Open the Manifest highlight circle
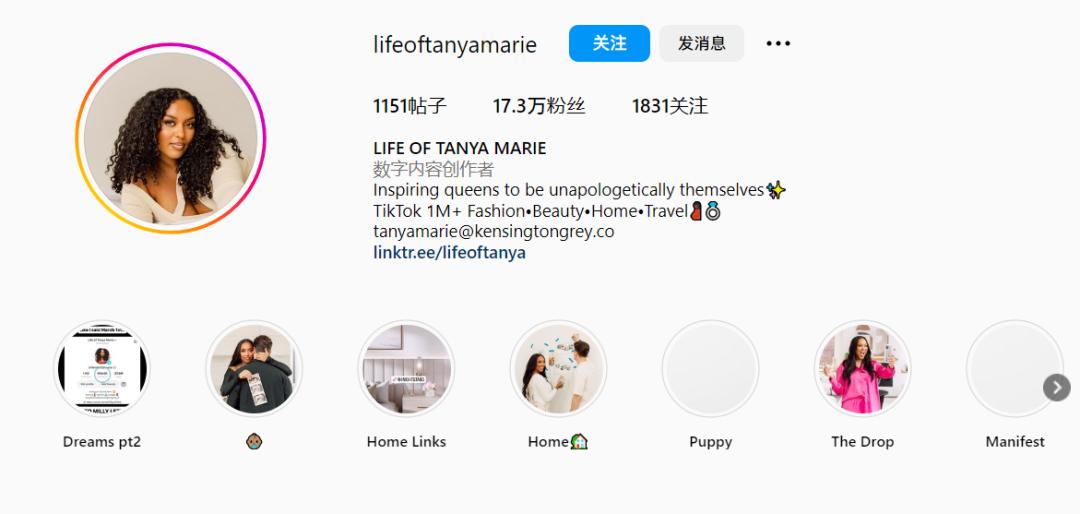This screenshot has height=514, width=1080. pos(1015,369)
